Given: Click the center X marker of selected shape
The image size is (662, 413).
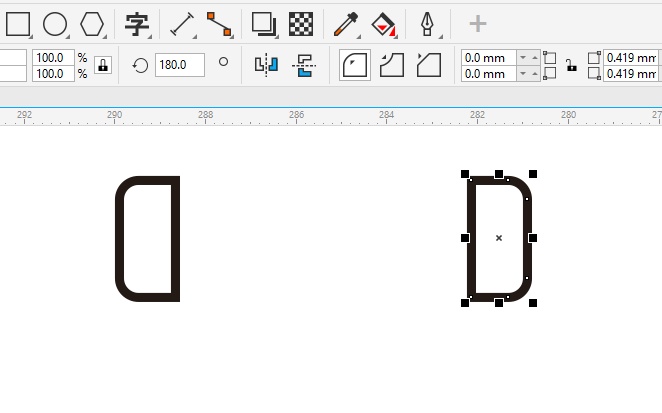Looking at the screenshot, I should tap(499, 238).
